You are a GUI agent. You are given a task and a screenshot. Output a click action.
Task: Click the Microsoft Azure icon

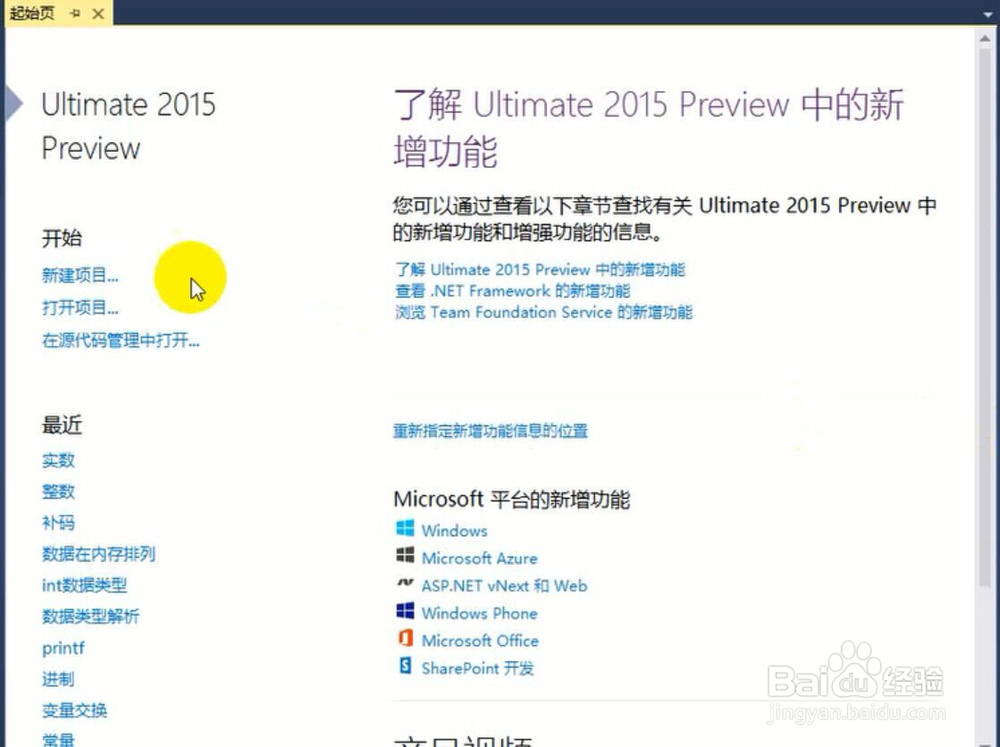coord(405,556)
